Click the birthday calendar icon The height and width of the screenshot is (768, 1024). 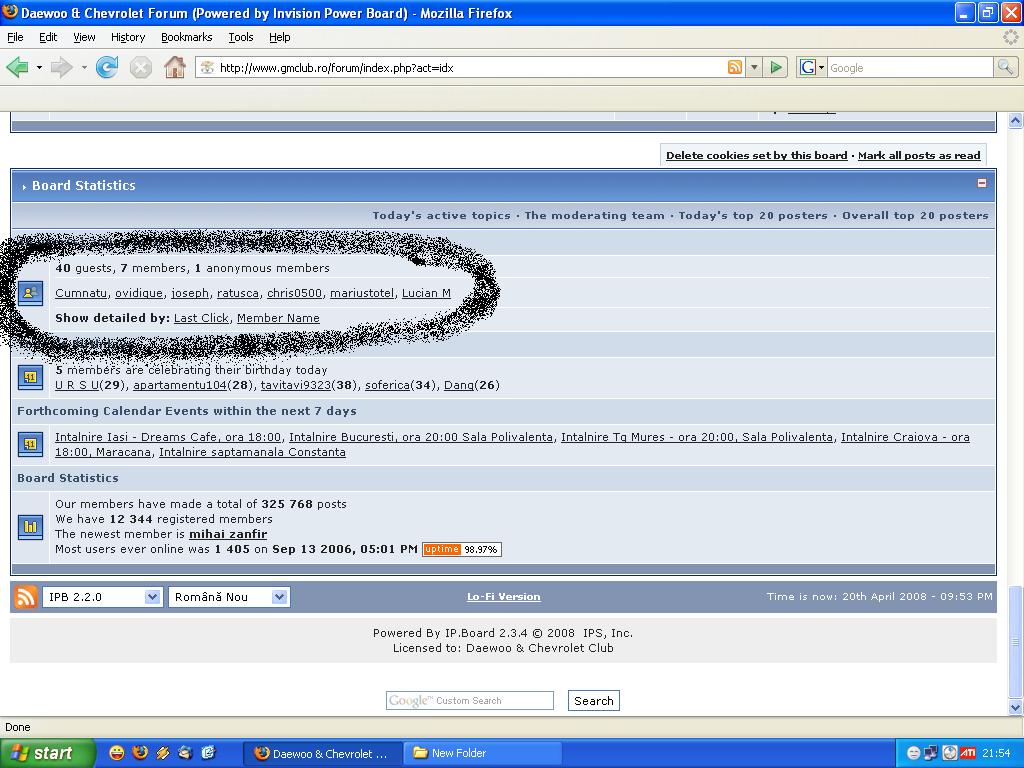(x=30, y=377)
